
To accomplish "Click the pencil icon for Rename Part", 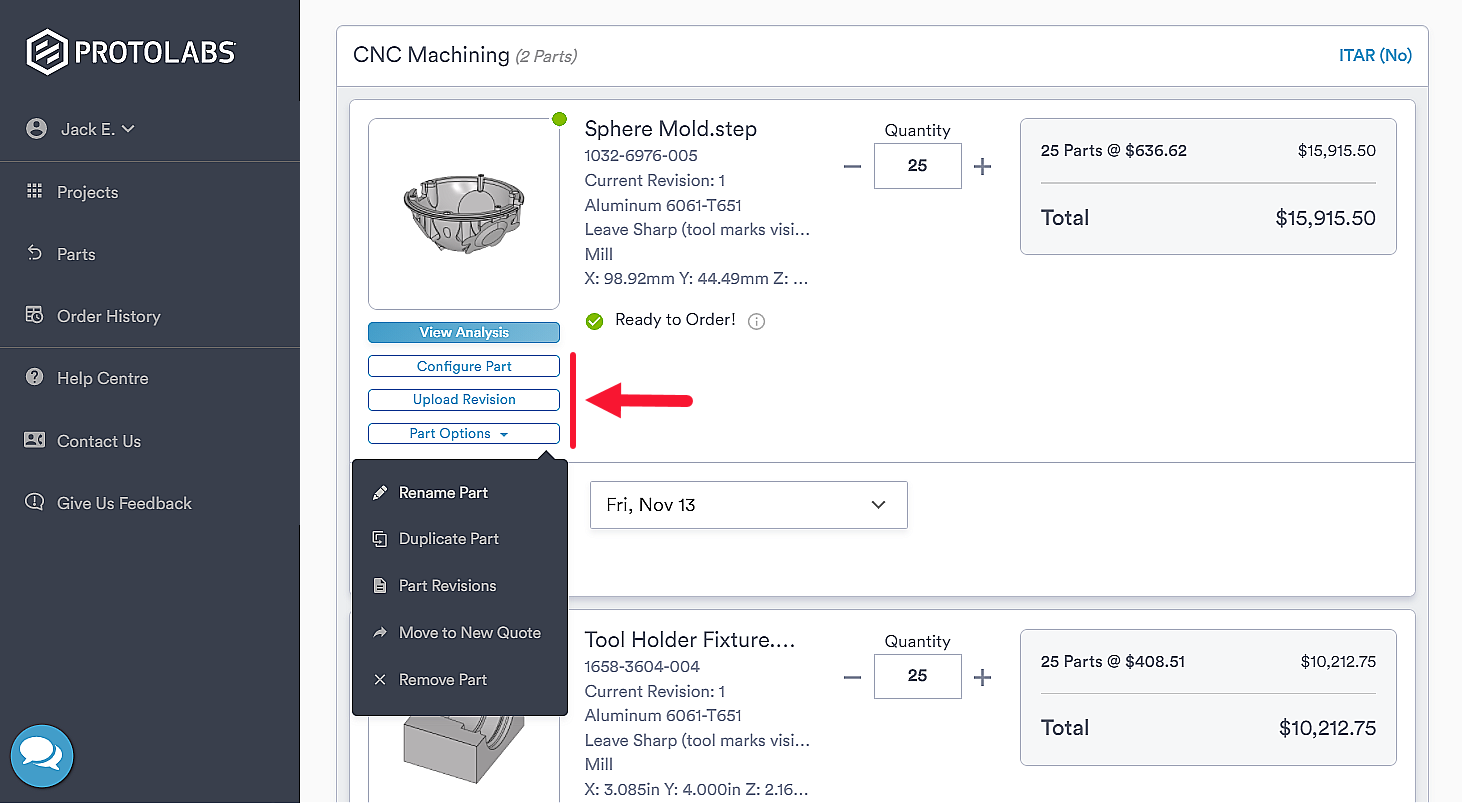I will (x=379, y=492).
